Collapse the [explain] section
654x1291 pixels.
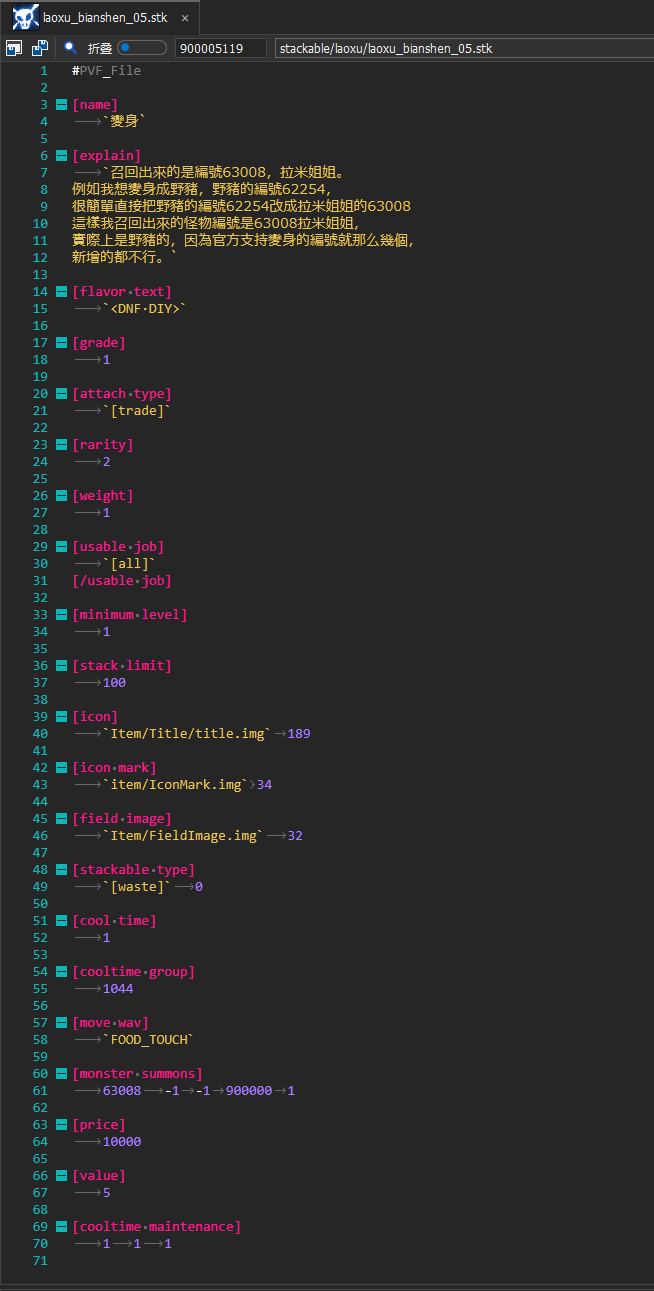tap(61, 156)
